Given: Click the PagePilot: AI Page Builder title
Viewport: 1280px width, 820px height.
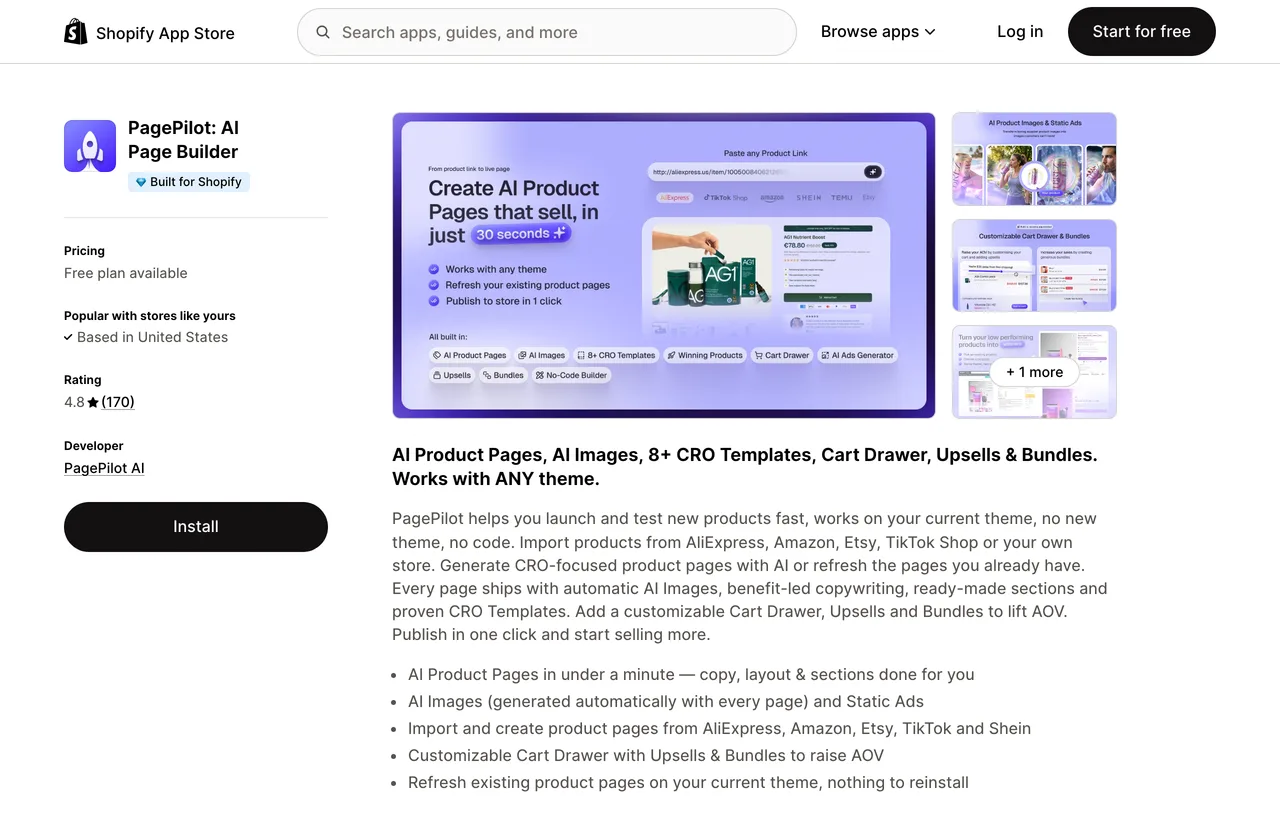Looking at the screenshot, I should click(x=183, y=140).
